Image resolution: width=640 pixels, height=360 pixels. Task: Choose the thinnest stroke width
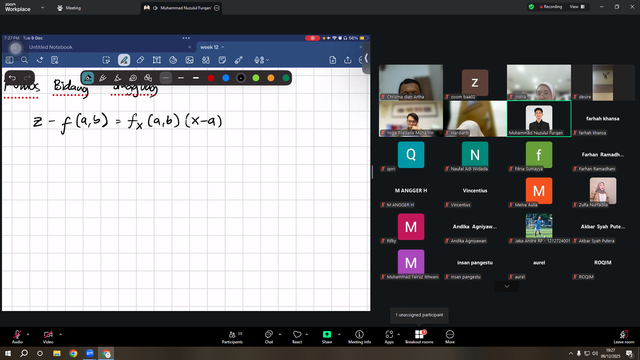pyautogui.click(x=166, y=78)
